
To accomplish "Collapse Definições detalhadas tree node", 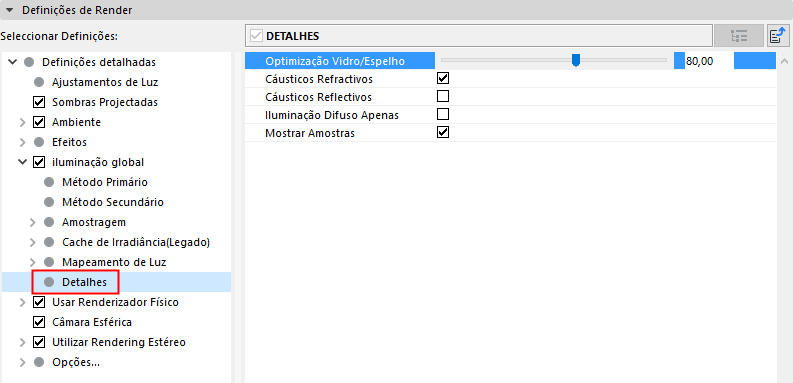I will coord(12,62).
